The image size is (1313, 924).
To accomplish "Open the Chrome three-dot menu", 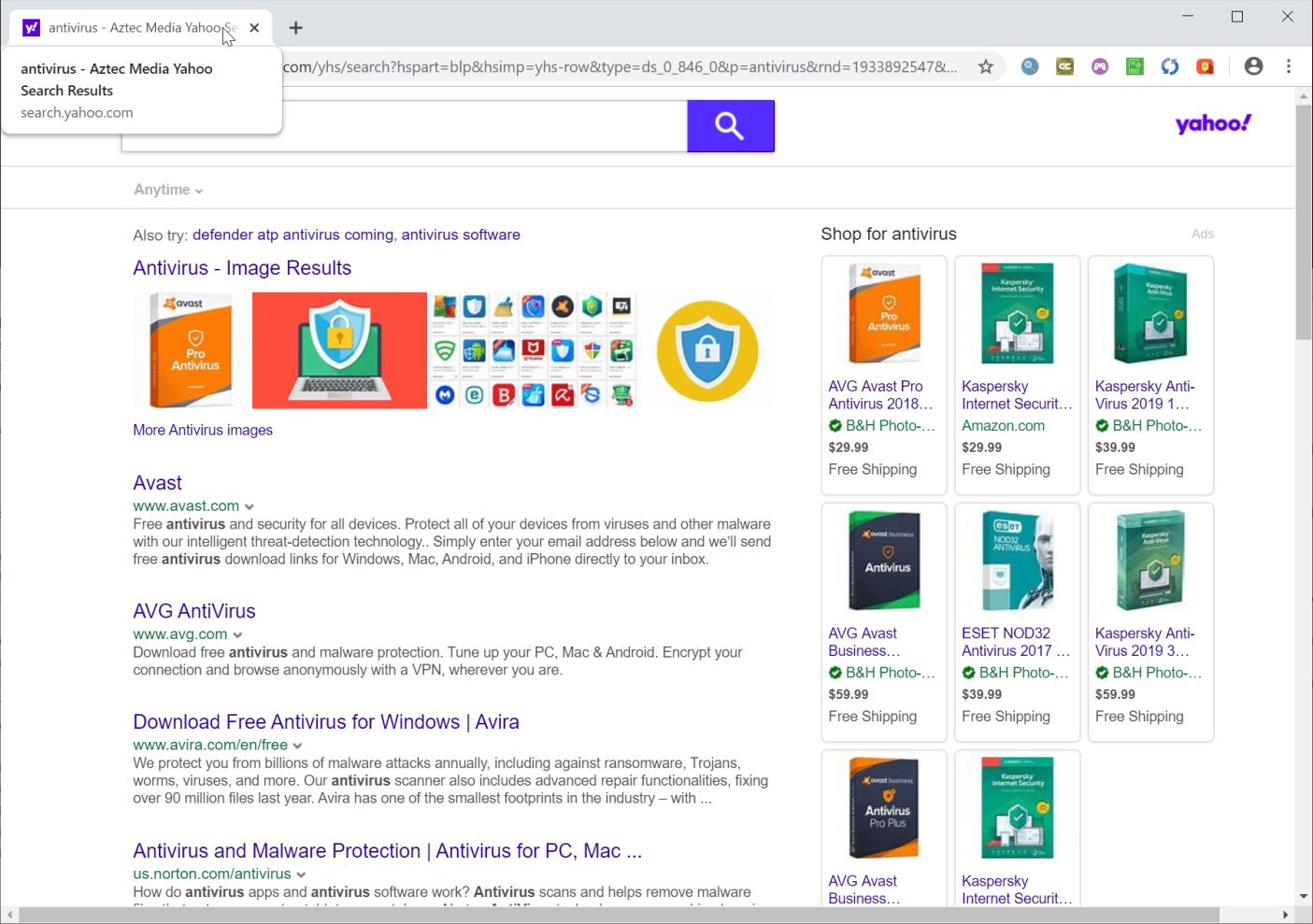I will pos(1289,66).
